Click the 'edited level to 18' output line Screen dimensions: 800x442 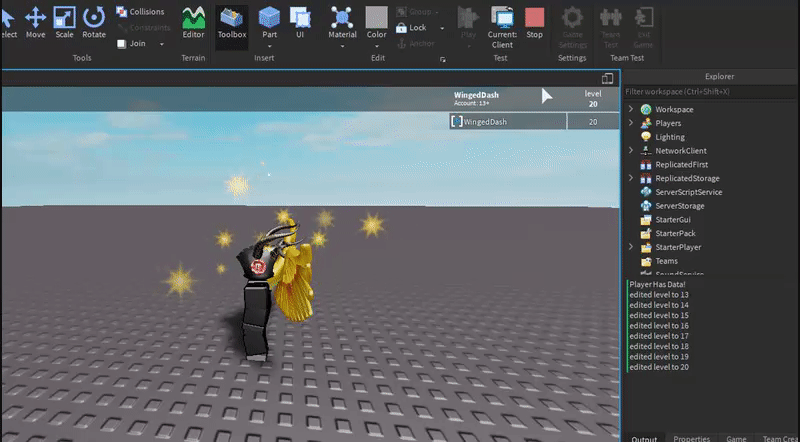[659, 346]
